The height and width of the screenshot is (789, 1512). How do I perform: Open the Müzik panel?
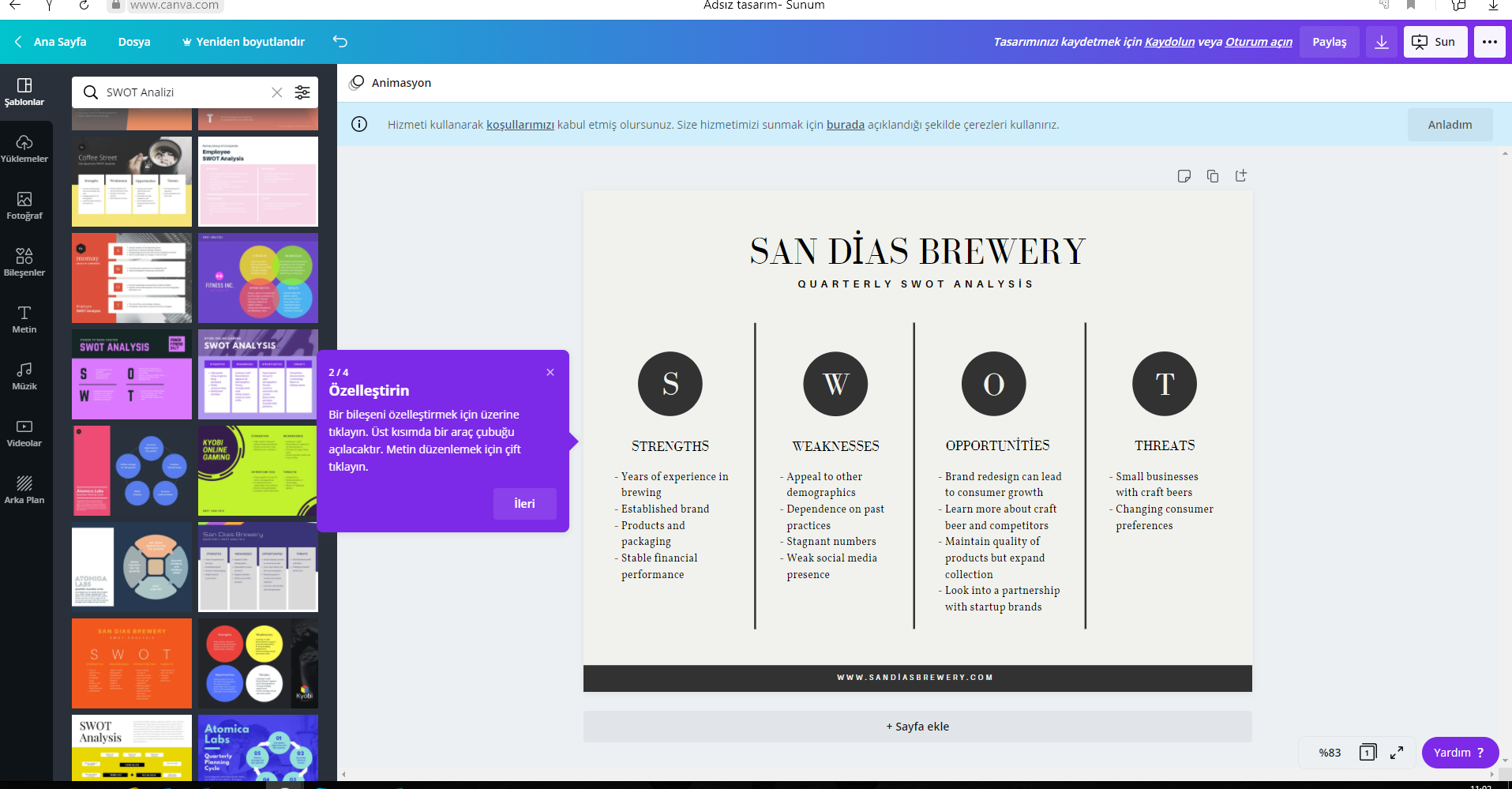pos(24,376)
